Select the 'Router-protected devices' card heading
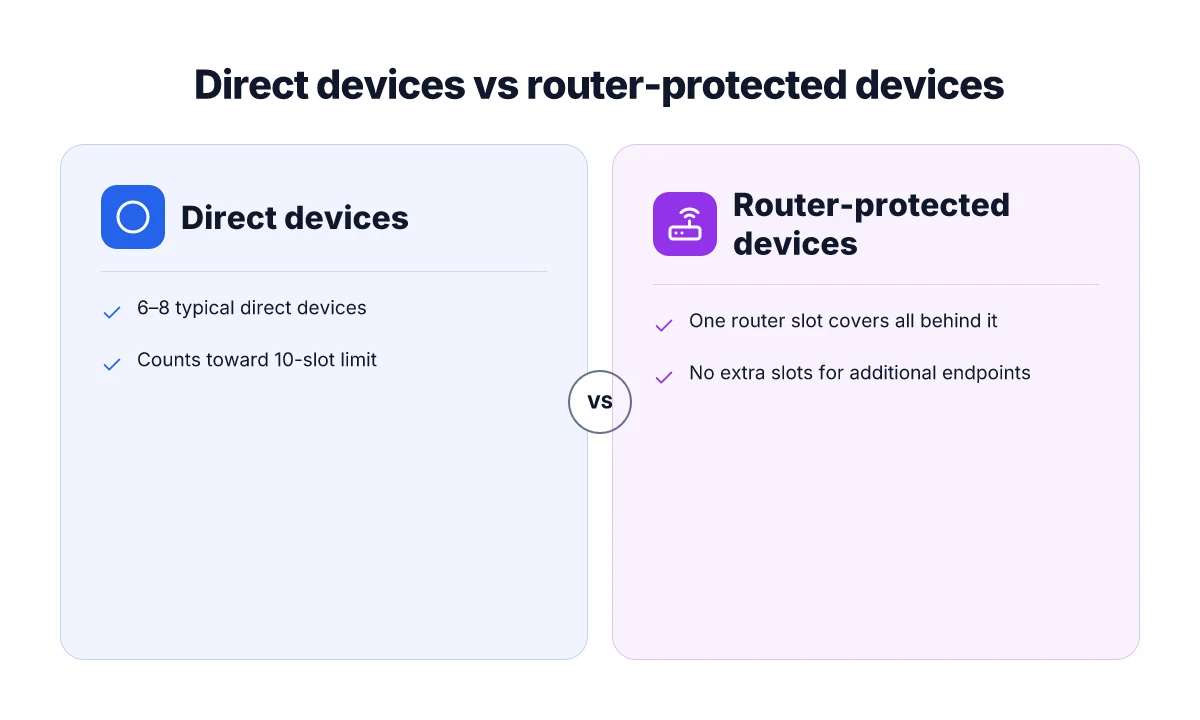Image resolution: width=1200 pixels, height=720 pixels. (871, 224)
